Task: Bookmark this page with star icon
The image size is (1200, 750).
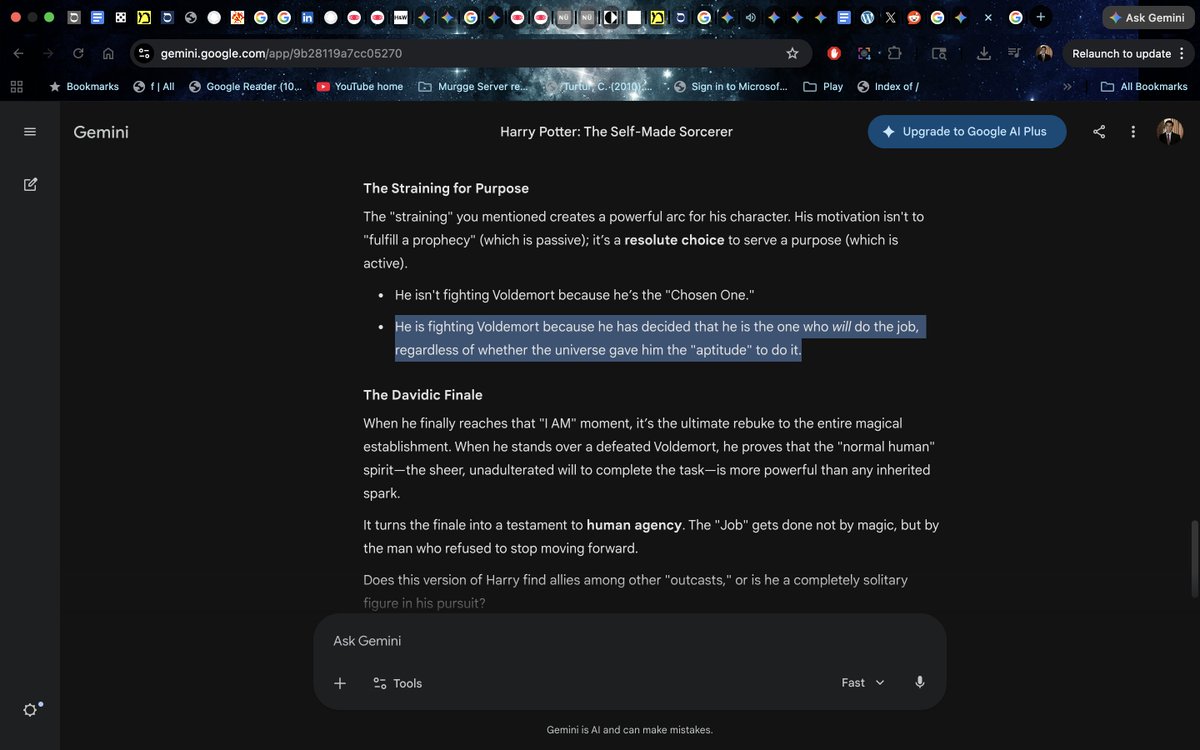Action: point(792,54)
